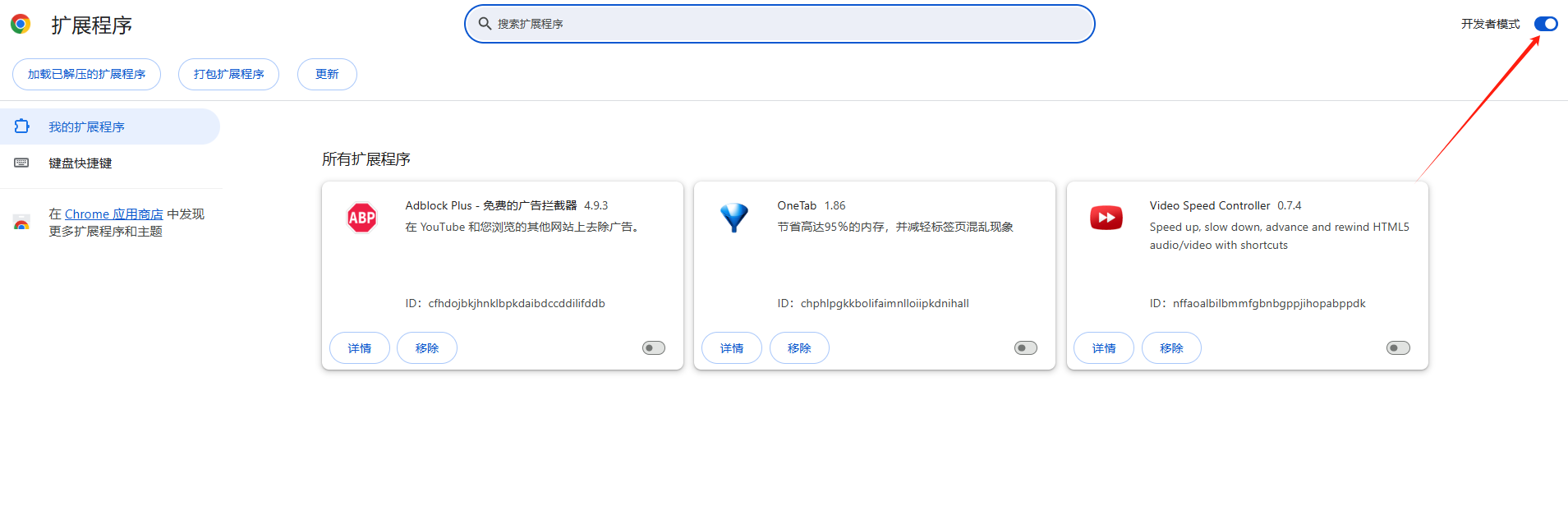The image size is (1568, 515).
Task: Click the Adblock Plus description text
Action: (x=522, y=227)
